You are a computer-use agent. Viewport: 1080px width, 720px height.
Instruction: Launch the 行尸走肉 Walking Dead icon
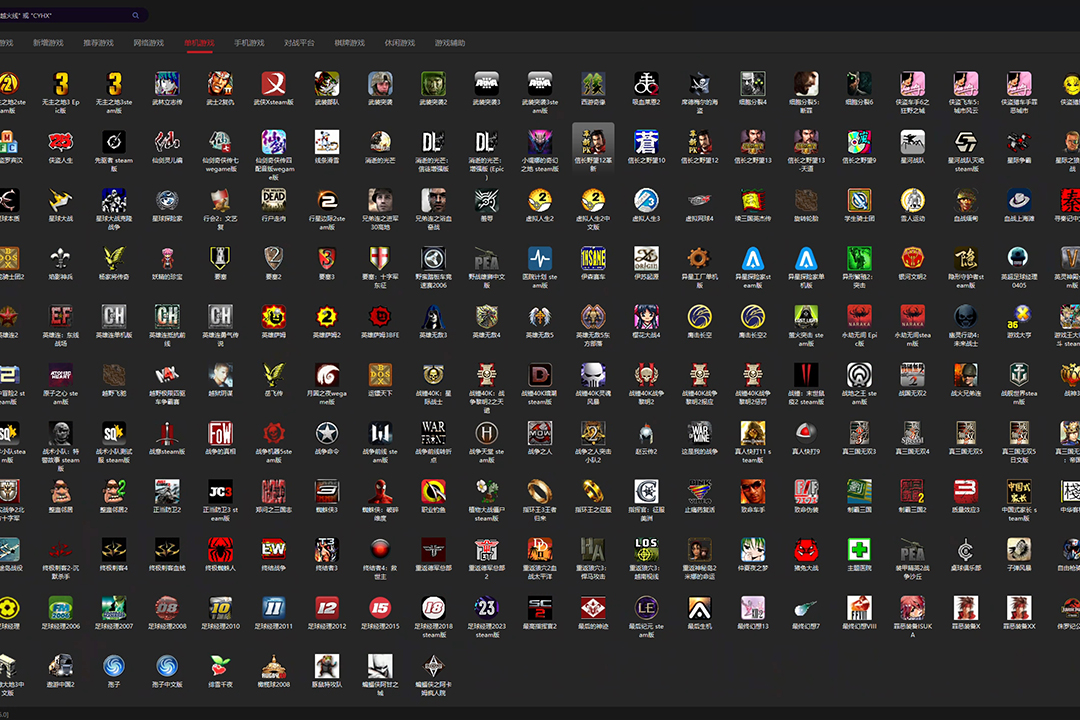[273, 200]
